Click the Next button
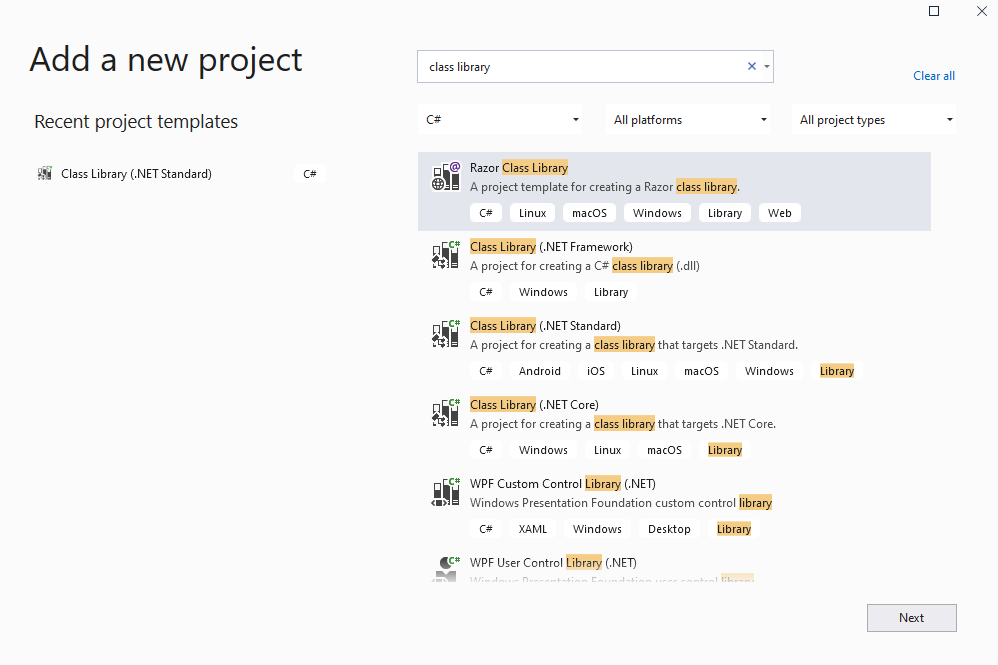This screenshot has height=665, width=998. pyautogui.click(x=911, y=618)
